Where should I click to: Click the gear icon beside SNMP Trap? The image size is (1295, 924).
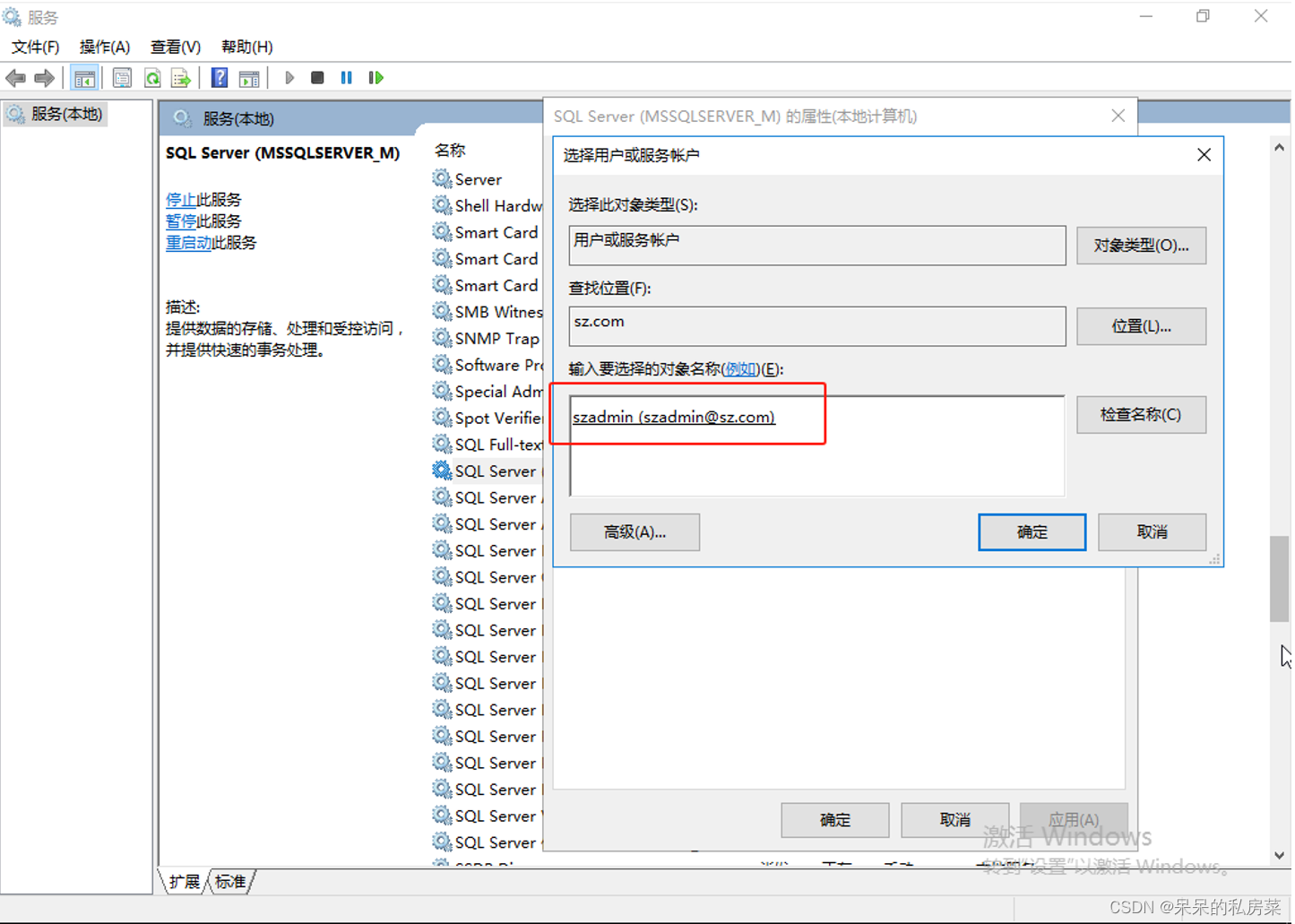442,338
